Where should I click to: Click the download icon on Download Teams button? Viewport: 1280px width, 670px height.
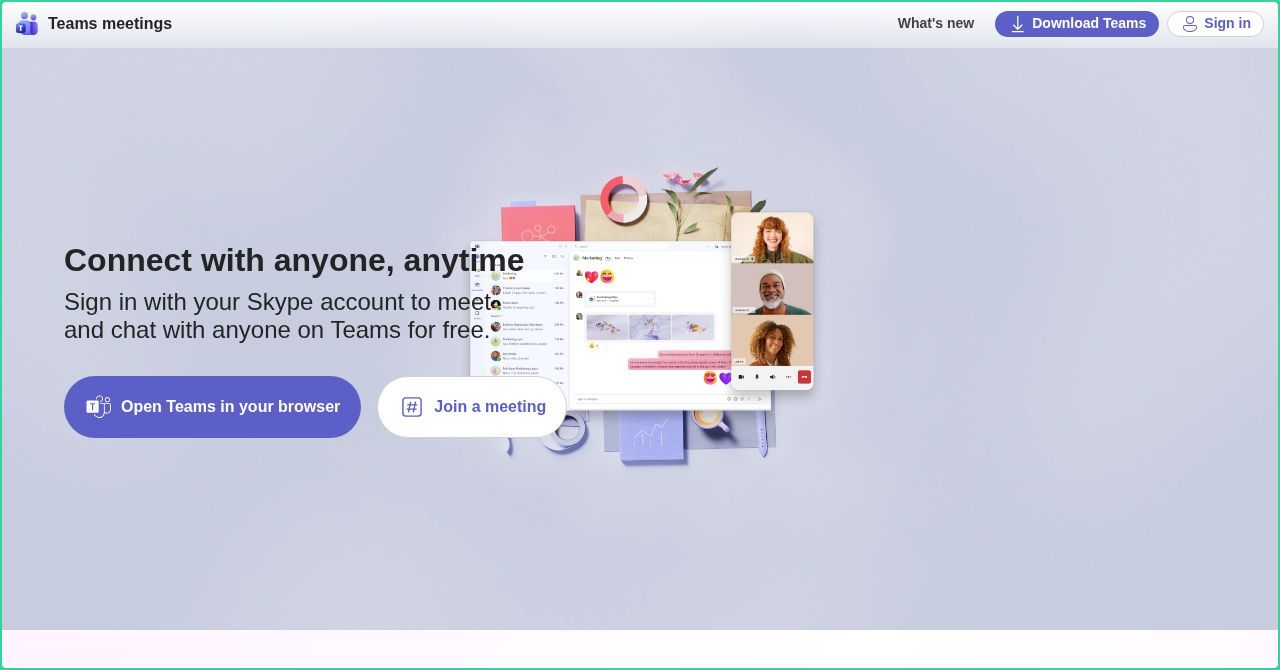click(x=1017, y=24)
